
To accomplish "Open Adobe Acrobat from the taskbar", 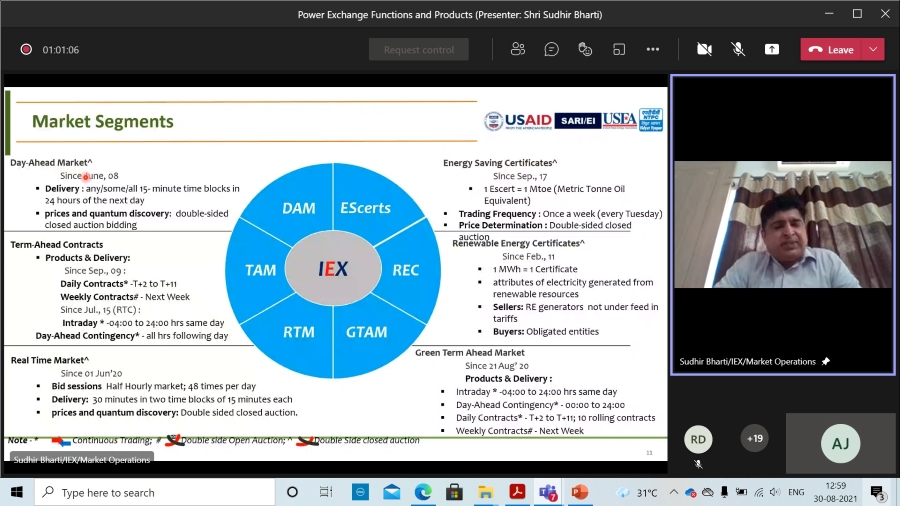I will pos(517,492).
